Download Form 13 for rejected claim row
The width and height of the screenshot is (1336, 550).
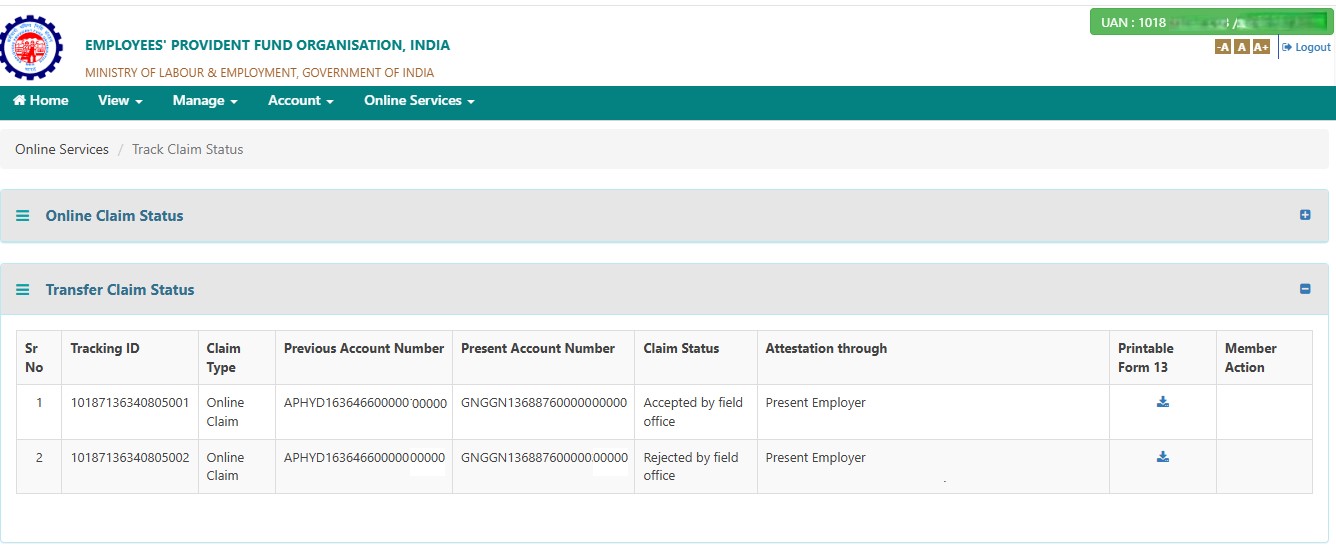pyautogui.click(x=1163, y=457)
